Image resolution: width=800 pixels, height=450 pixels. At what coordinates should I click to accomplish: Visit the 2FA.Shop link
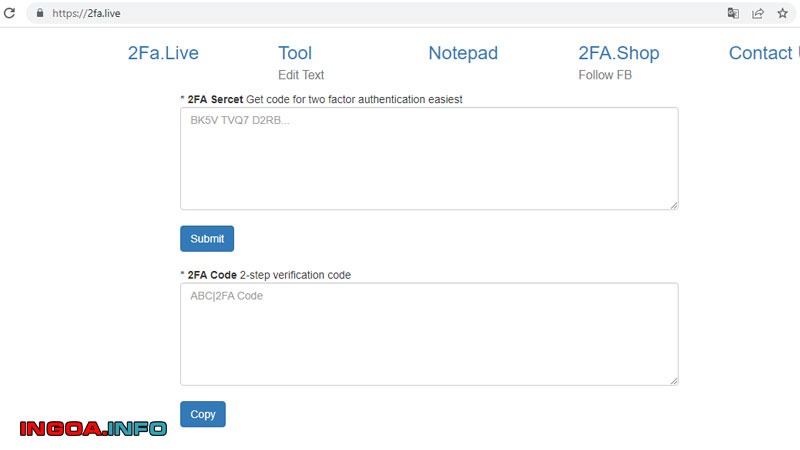click(618, 54)
